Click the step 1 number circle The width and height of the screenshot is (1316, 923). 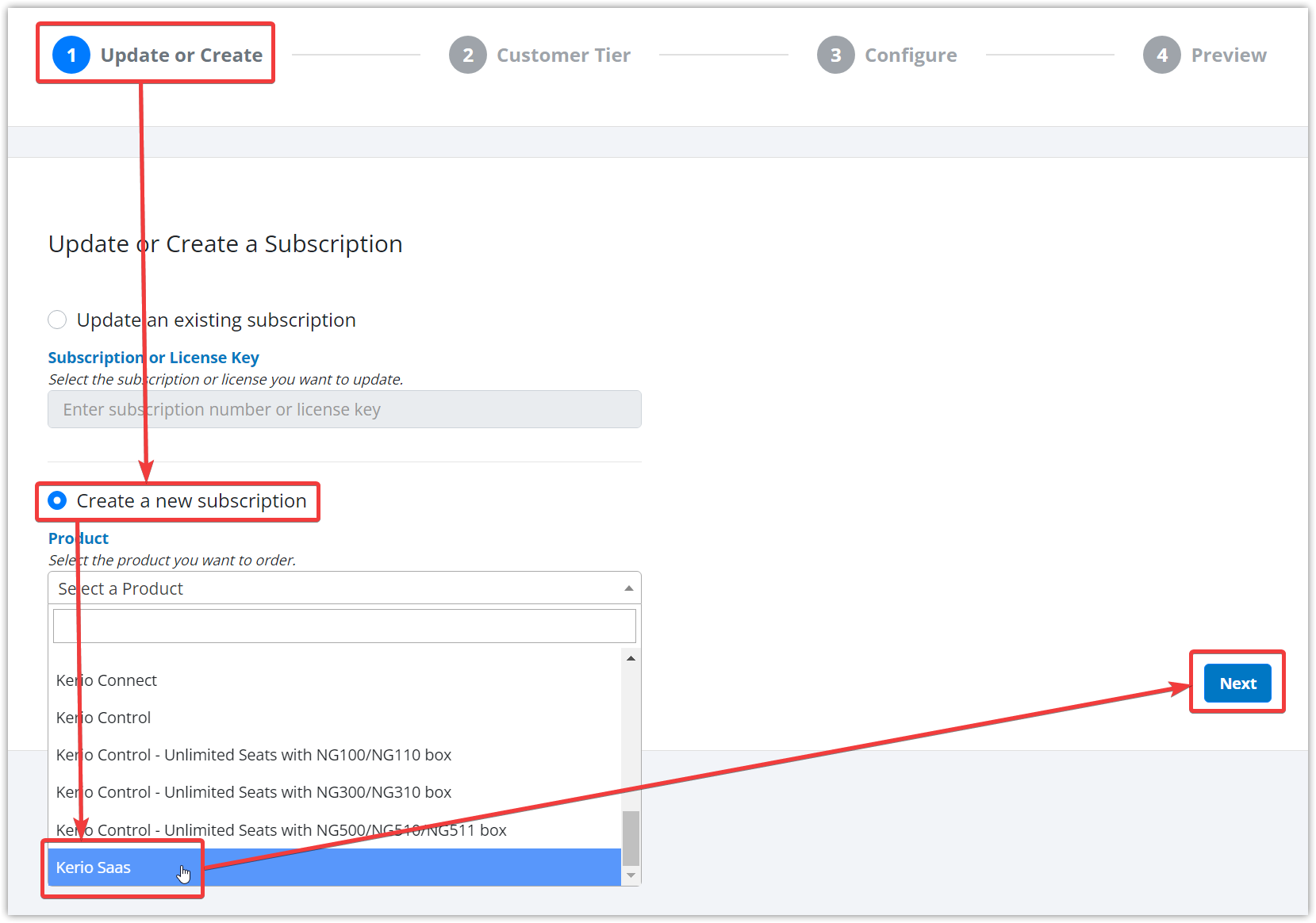click(x=71, y=55)
